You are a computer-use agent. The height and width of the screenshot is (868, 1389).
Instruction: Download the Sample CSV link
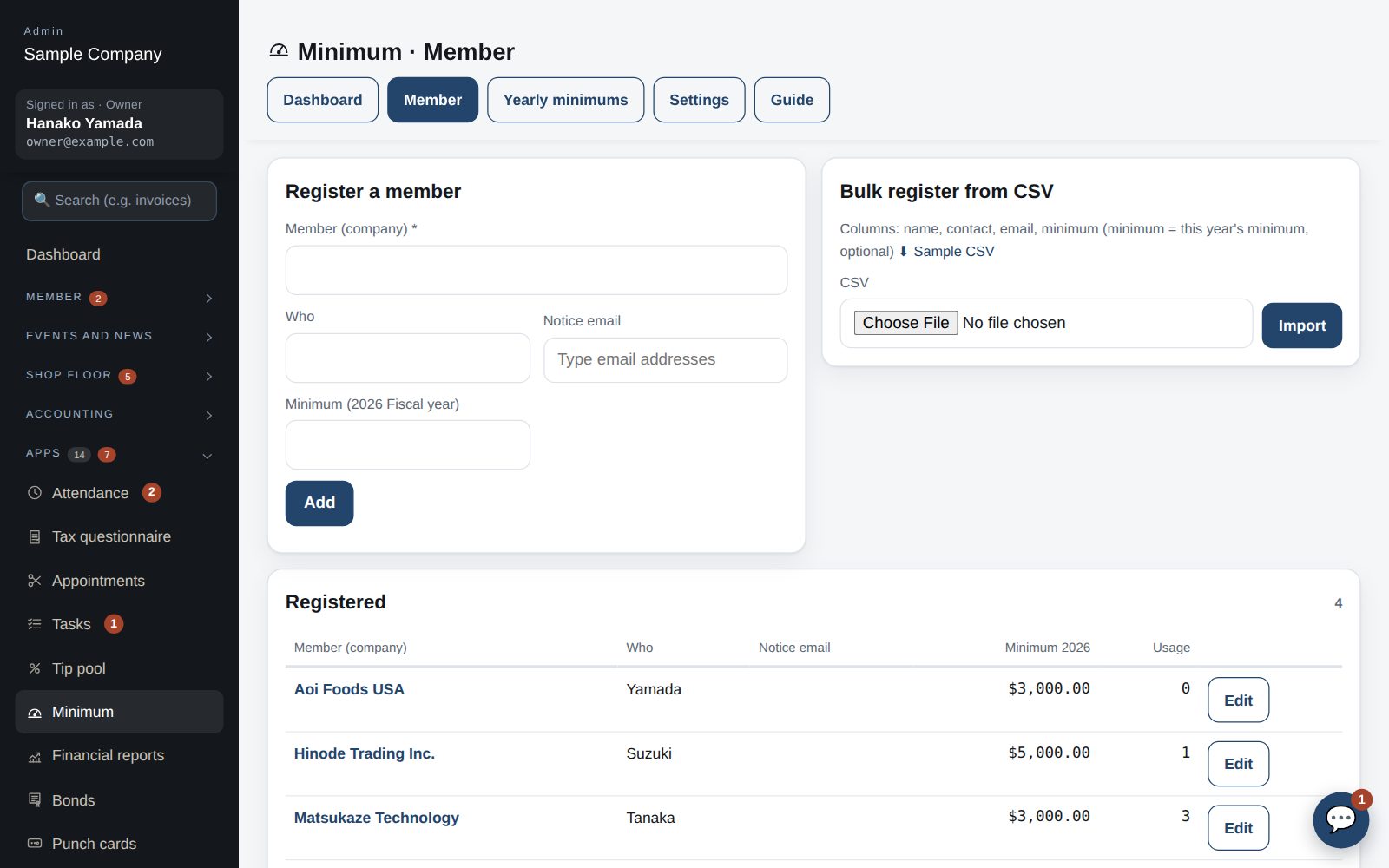pos(946,251)
